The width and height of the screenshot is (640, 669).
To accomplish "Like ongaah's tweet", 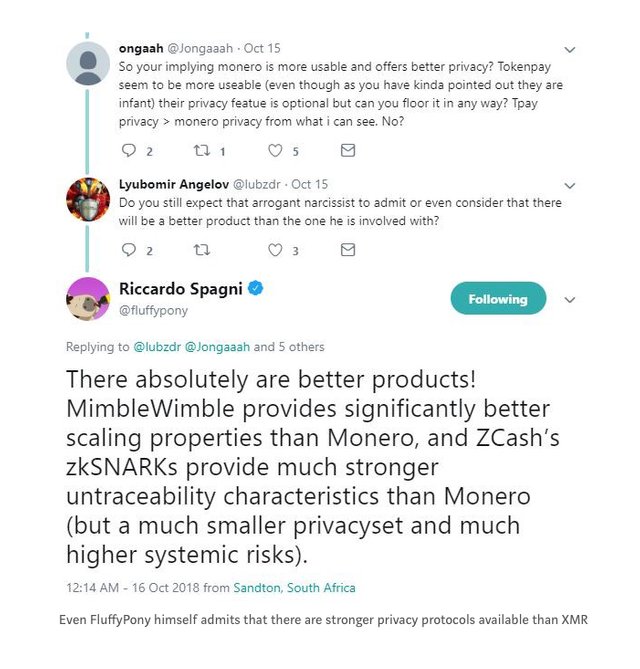I will (x=276, y=151).
